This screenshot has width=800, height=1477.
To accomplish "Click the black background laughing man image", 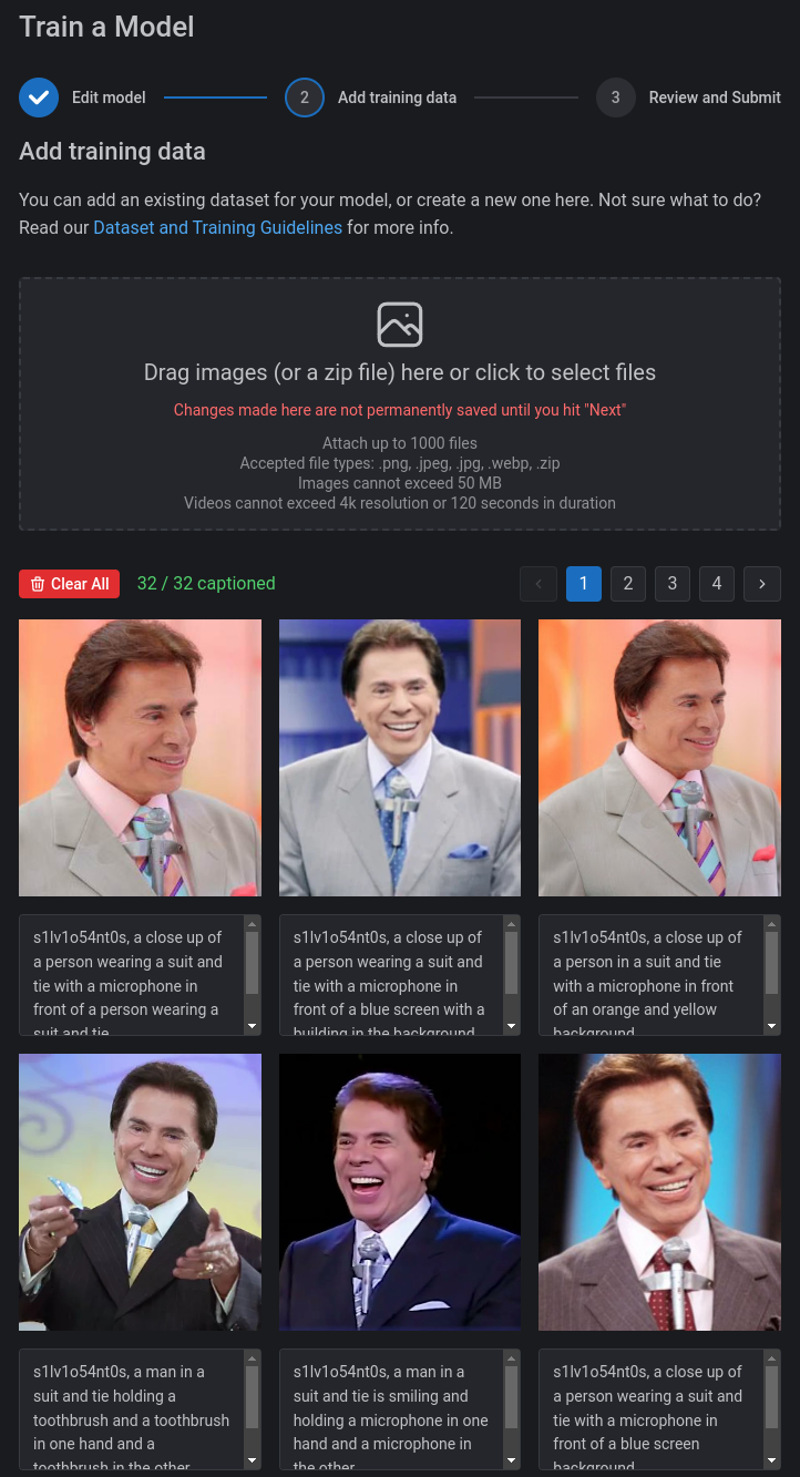I will [400, 1191].
